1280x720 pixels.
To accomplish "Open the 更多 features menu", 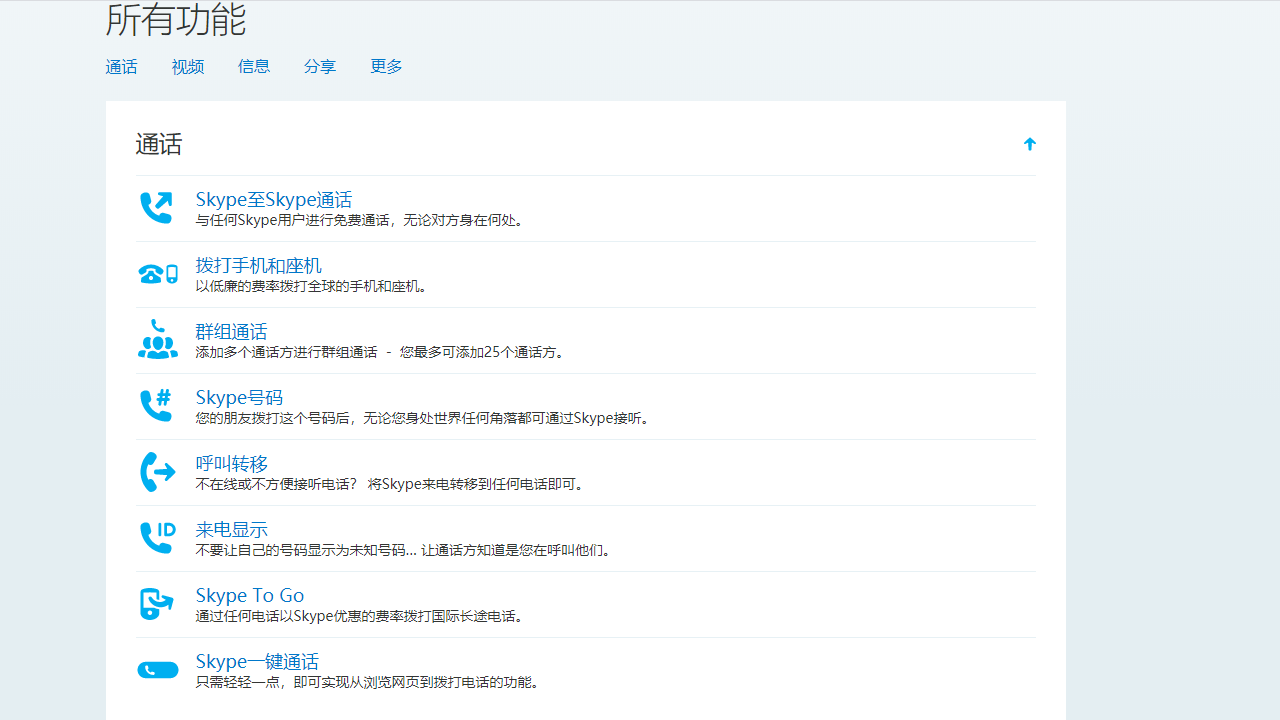I will 386,66.
